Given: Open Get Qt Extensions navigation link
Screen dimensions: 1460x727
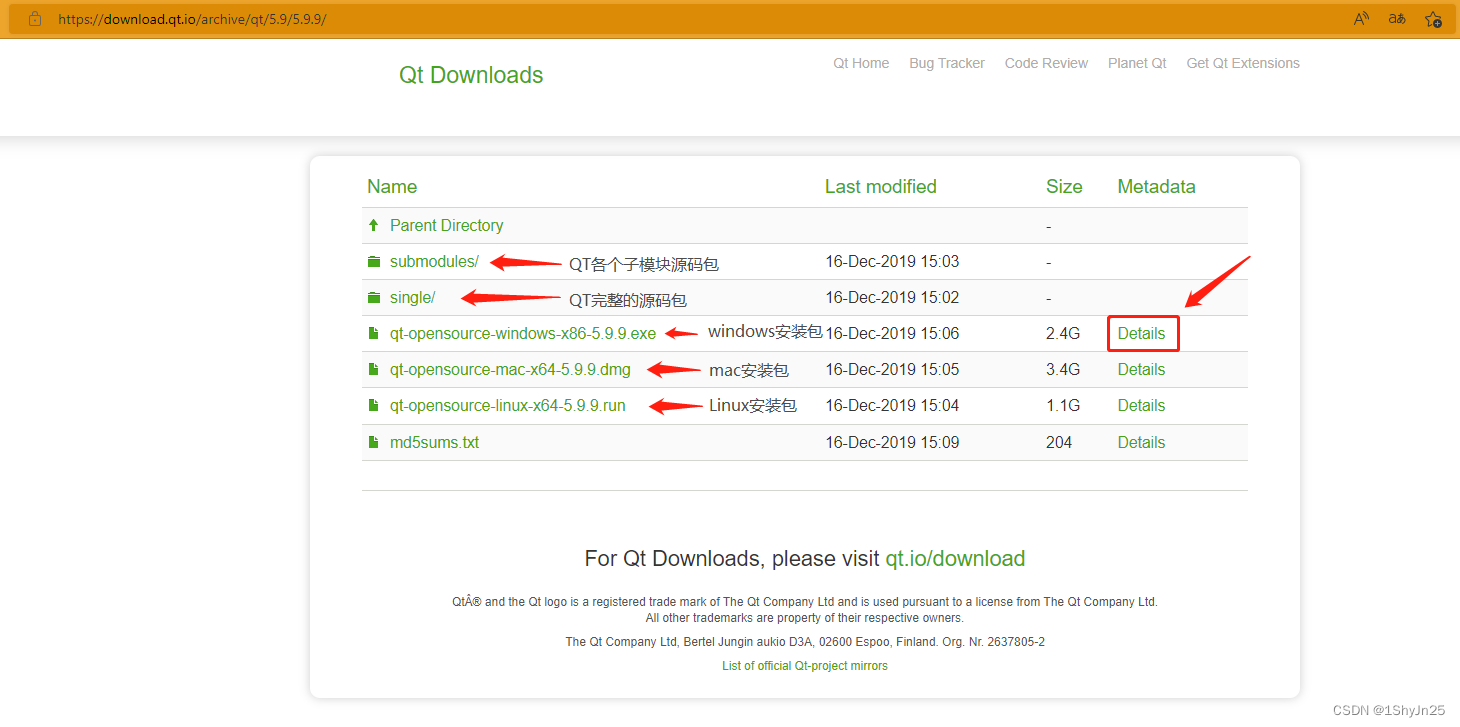Looking at the screenshot, I should pyautogui.click(x=1243, y=63).
